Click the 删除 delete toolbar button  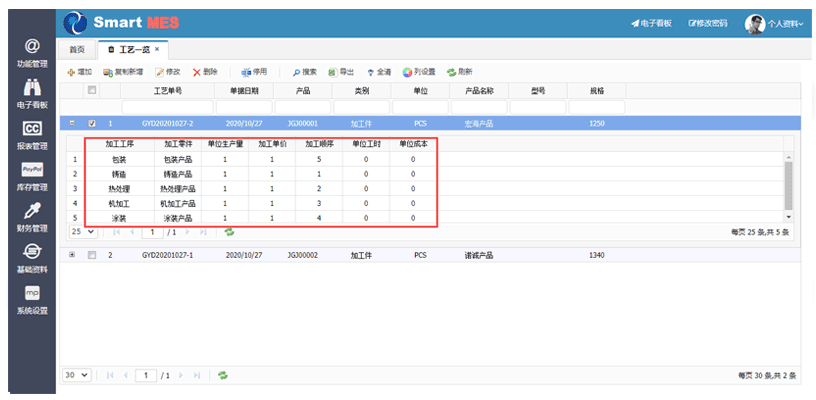pos(205,72)
